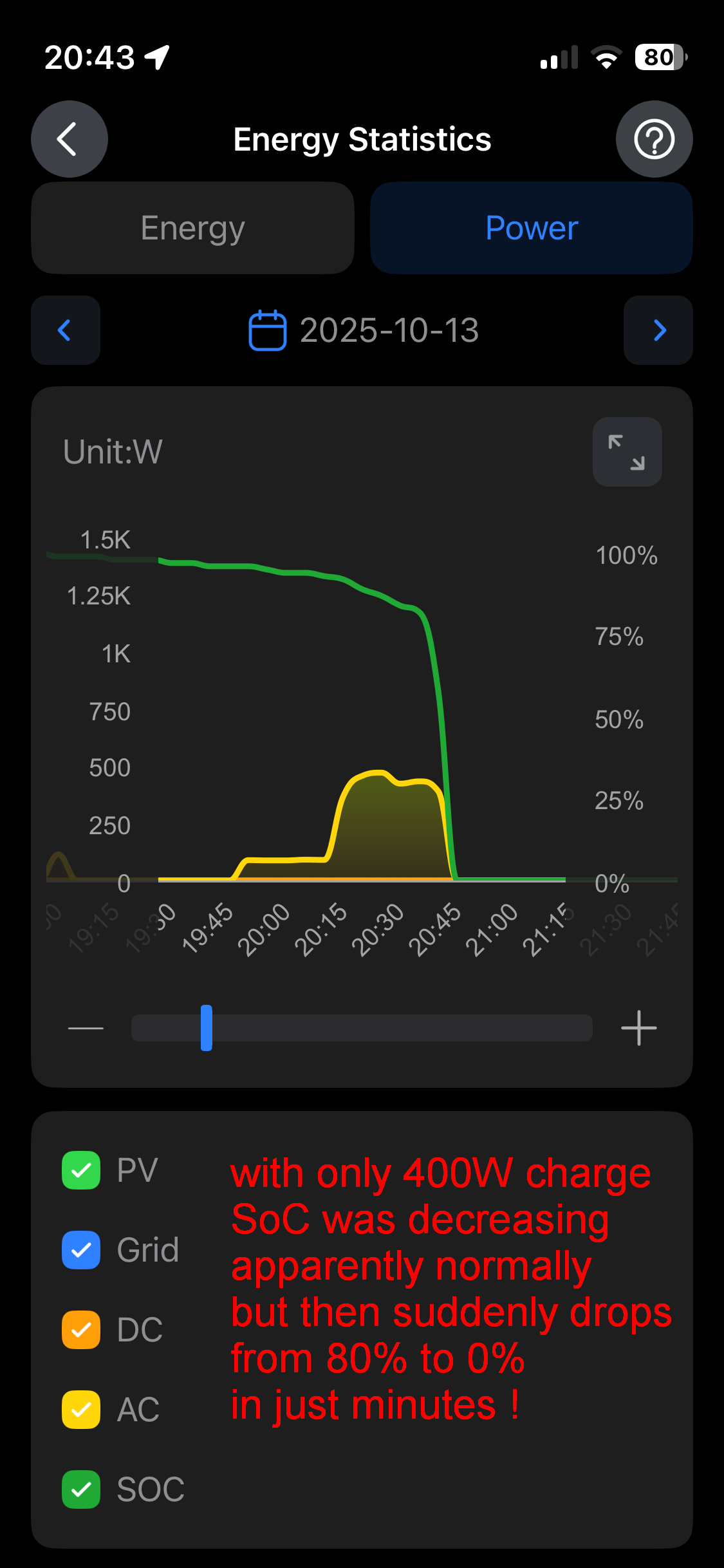Tap the battery indicator showing 80
Image resolution: width=724 pixels, height=1568 pixels.
click(x=660, y=58)
